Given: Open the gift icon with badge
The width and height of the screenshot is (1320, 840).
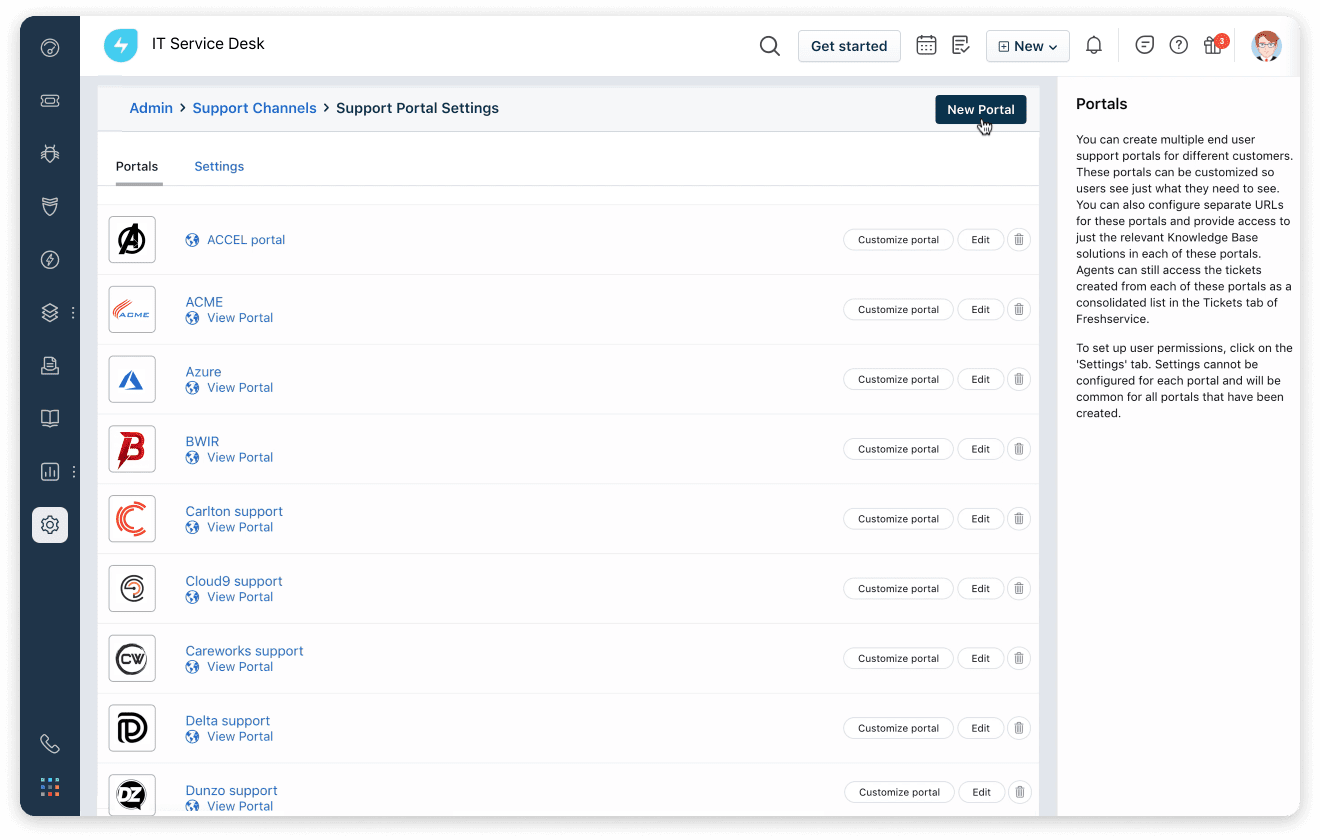Looking at the screenshot, I should 1214,44.
